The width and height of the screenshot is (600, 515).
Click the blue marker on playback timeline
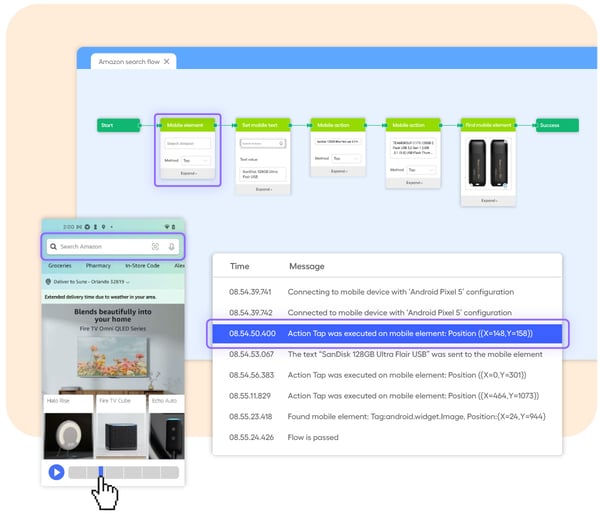coord(101,472)
